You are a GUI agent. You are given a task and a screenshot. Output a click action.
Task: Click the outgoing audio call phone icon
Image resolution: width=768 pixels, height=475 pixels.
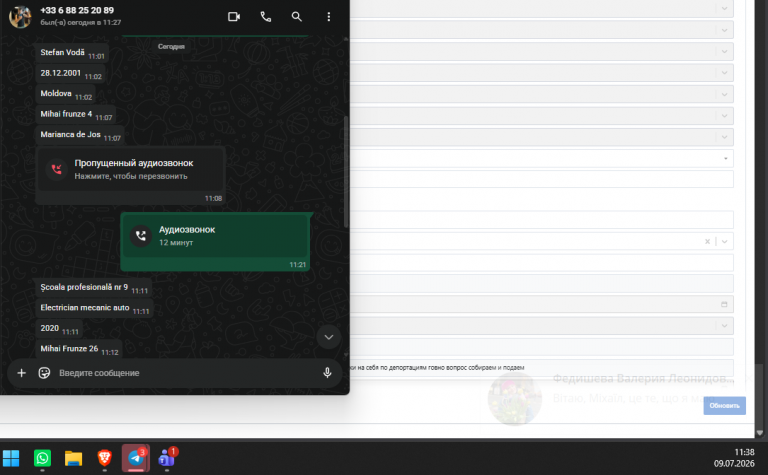point(141,236)
